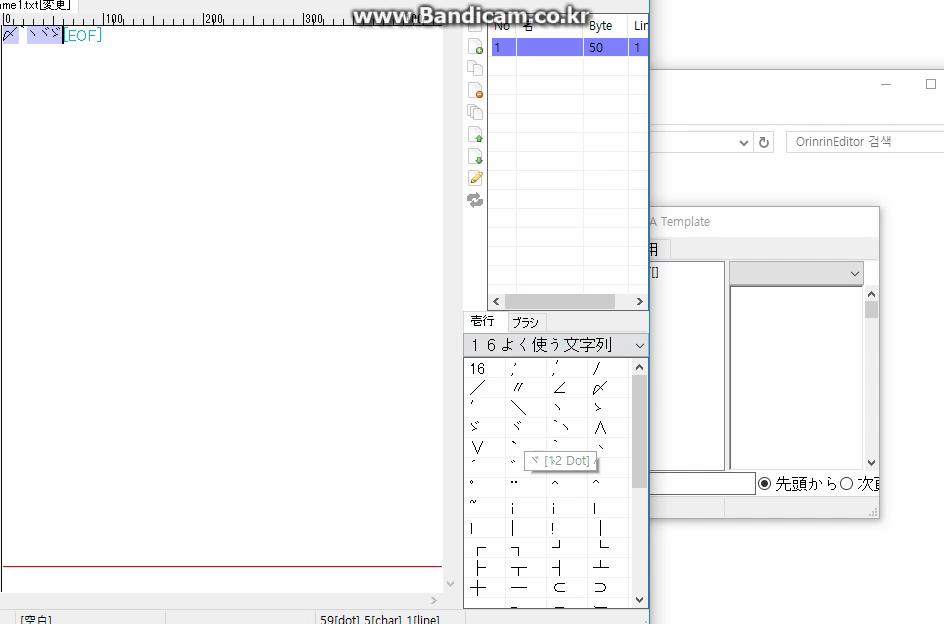Open the Explorer address bar history dropdown

pyautogui.click(x=743, y=142)
